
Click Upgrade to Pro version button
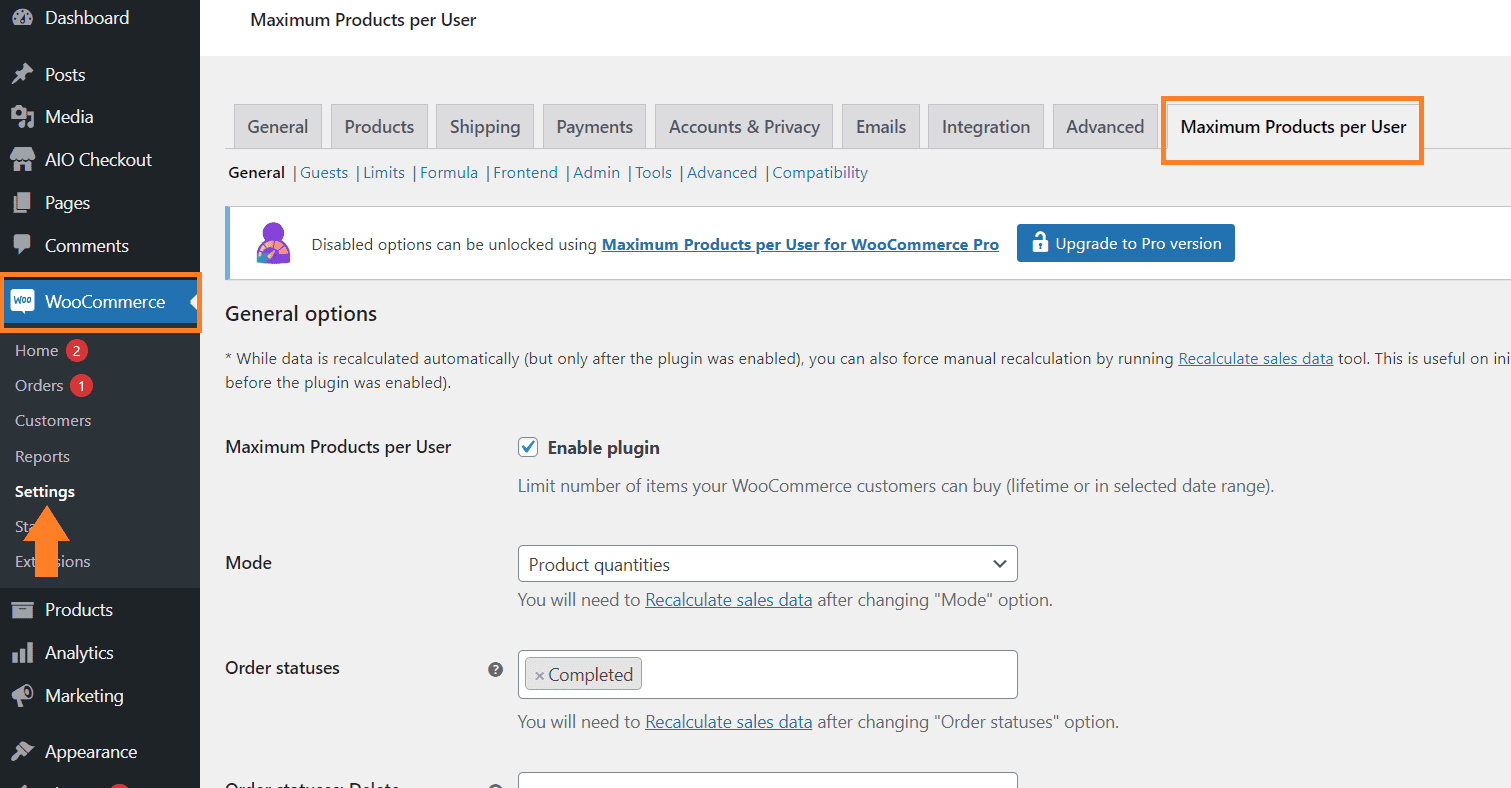pos(1126,243)
